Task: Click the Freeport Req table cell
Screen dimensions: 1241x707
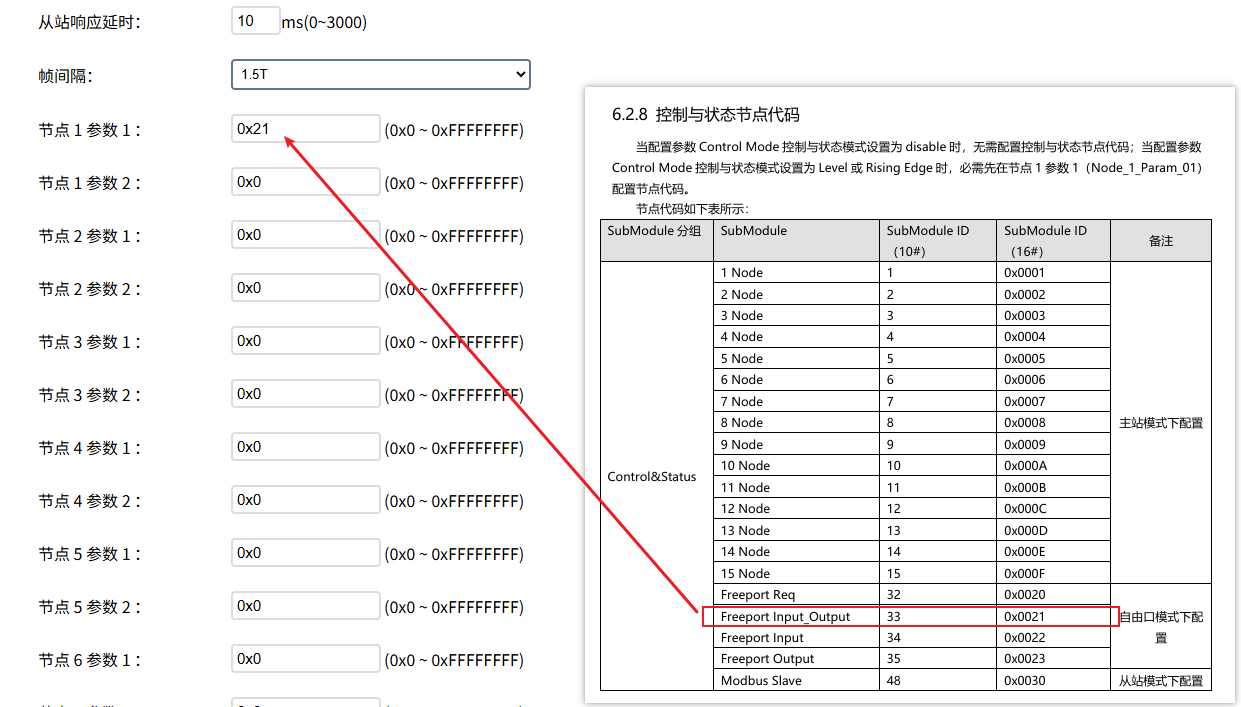Action: 758,595
